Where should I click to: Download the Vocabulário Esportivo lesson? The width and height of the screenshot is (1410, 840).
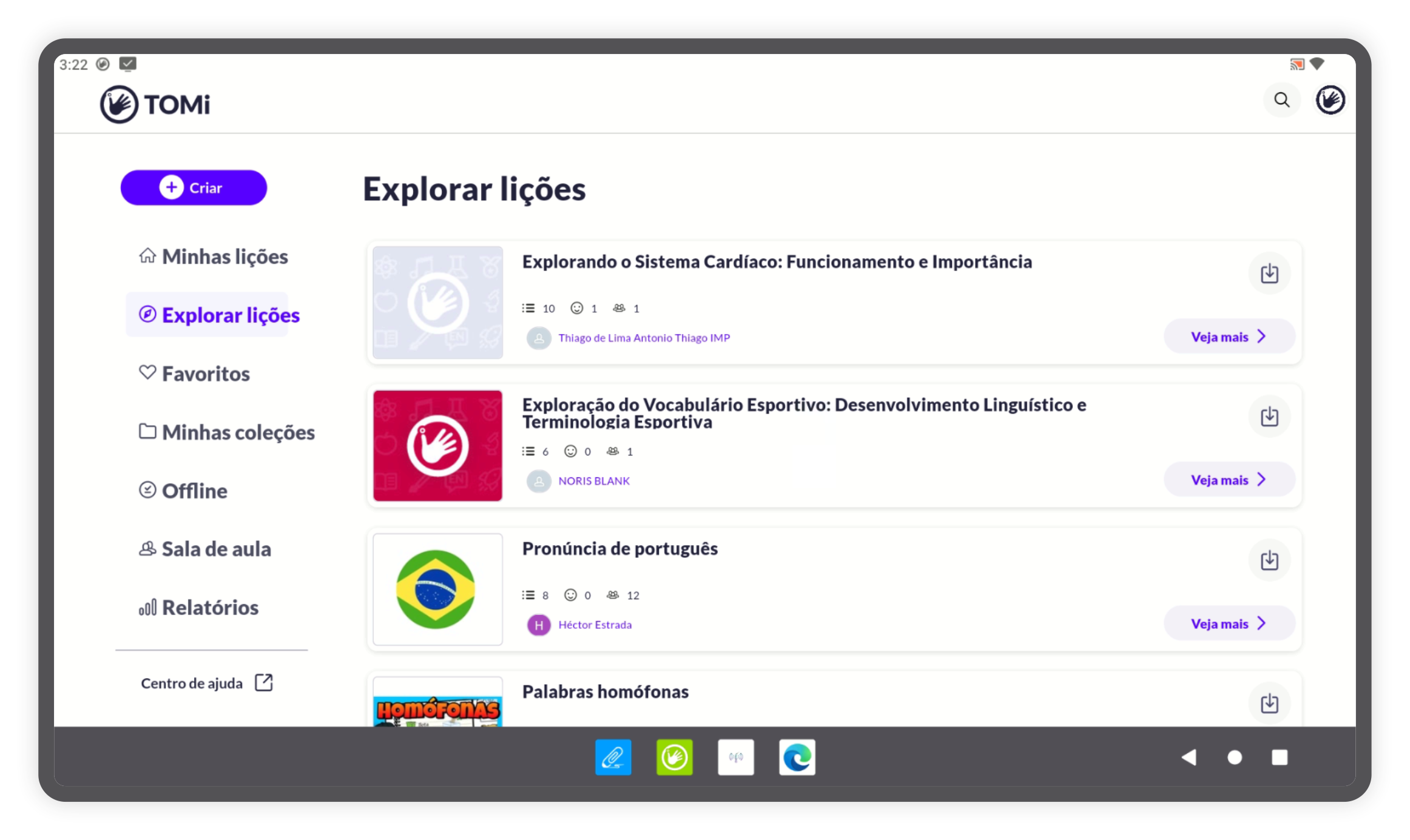[x=1269, y=417]
